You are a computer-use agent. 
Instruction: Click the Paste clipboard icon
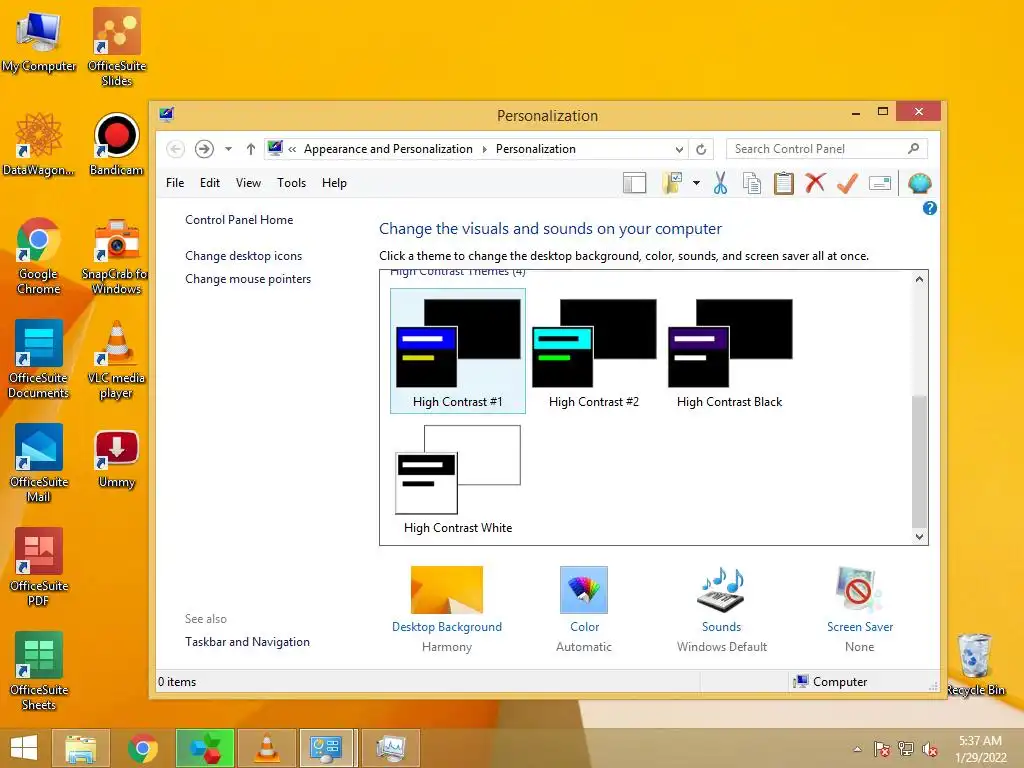784,184
